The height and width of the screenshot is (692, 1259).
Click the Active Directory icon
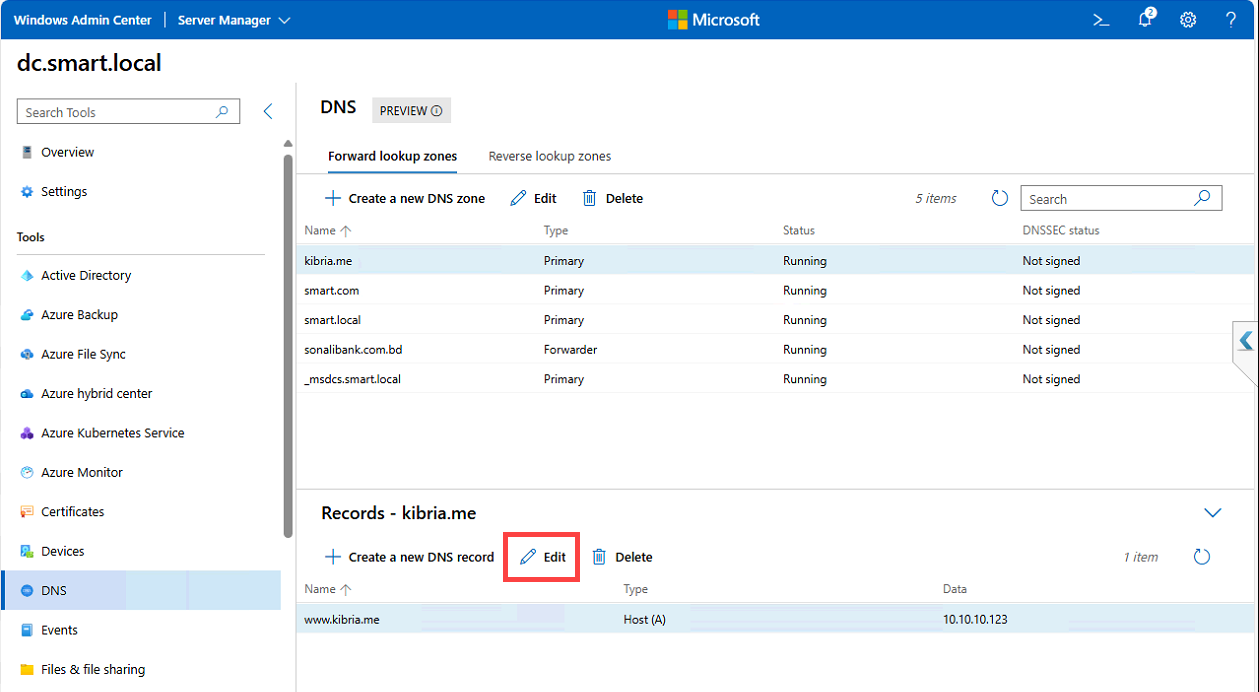click(27, 275)
